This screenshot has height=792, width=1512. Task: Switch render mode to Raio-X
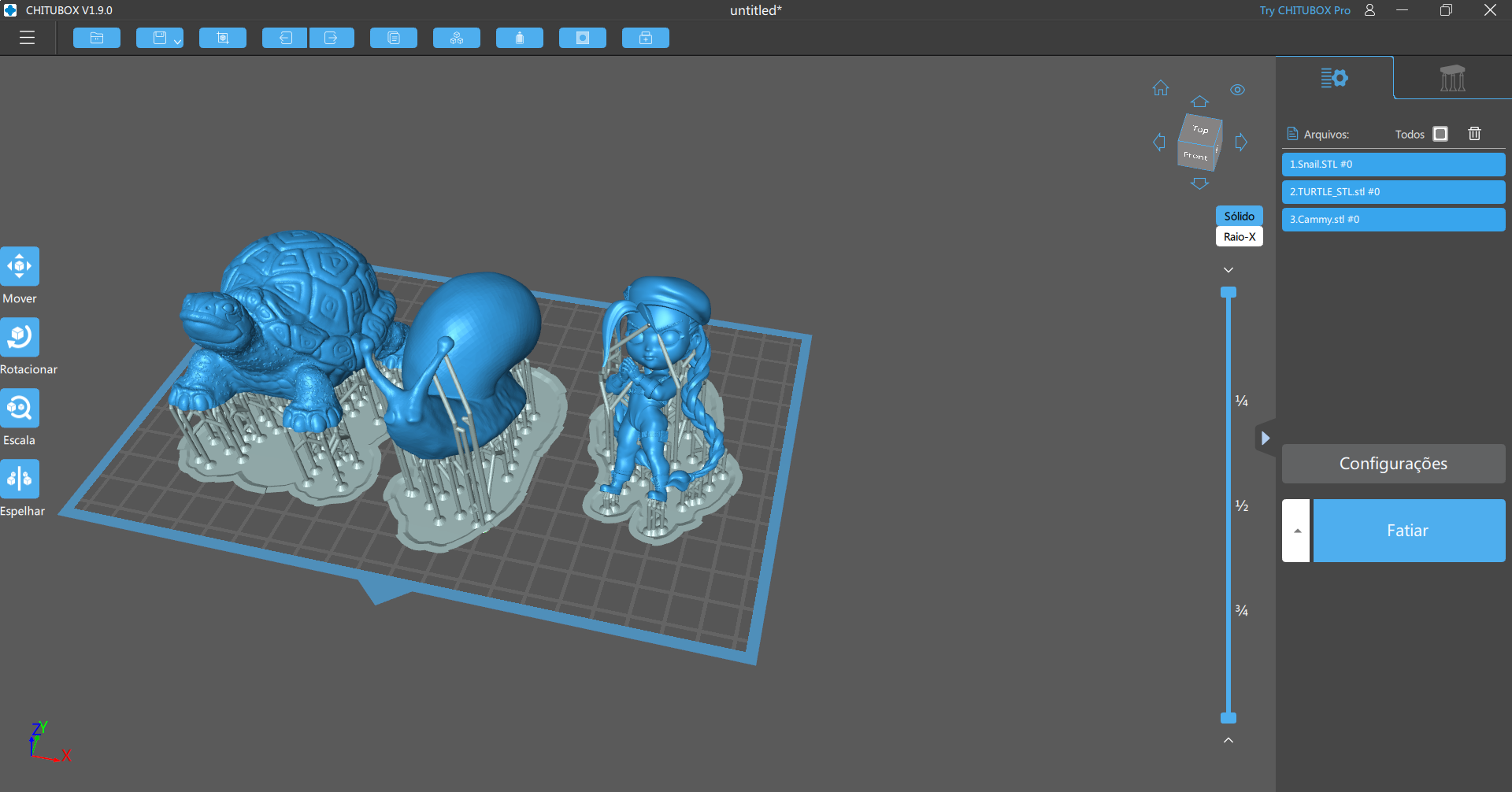pyautogui.click(x=1239, y=237)
